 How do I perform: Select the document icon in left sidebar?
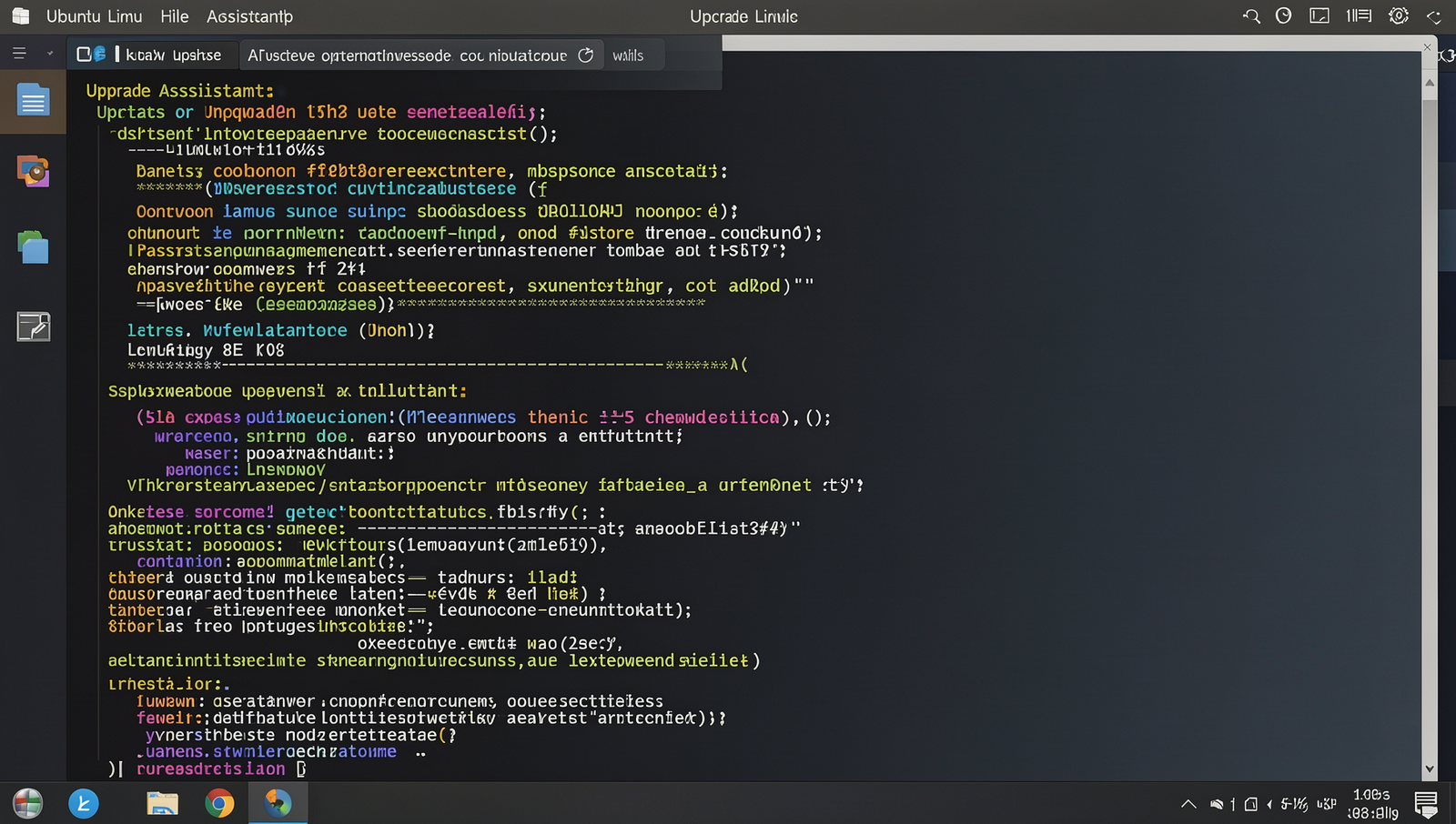tap(33, 100)
